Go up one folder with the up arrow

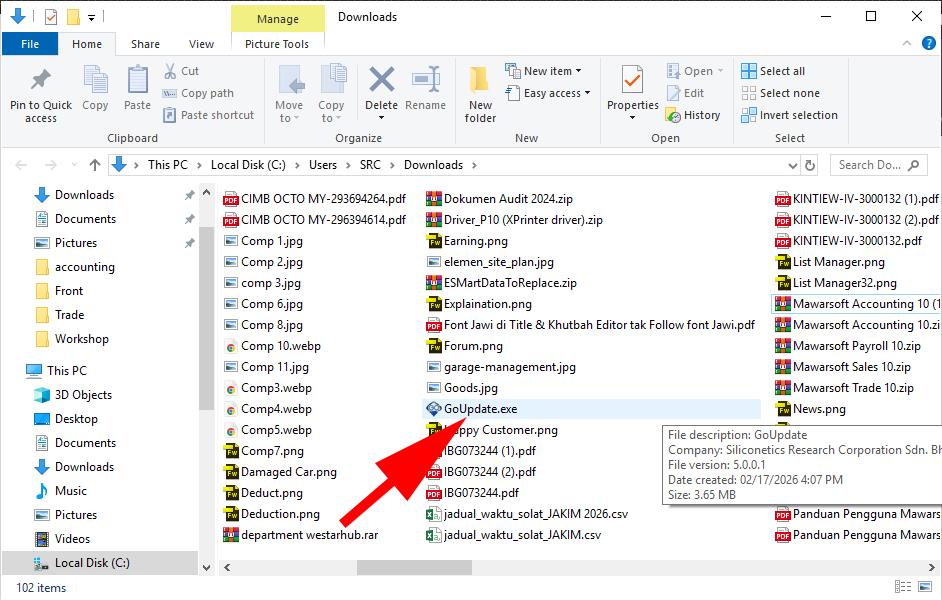click(95, 165)
